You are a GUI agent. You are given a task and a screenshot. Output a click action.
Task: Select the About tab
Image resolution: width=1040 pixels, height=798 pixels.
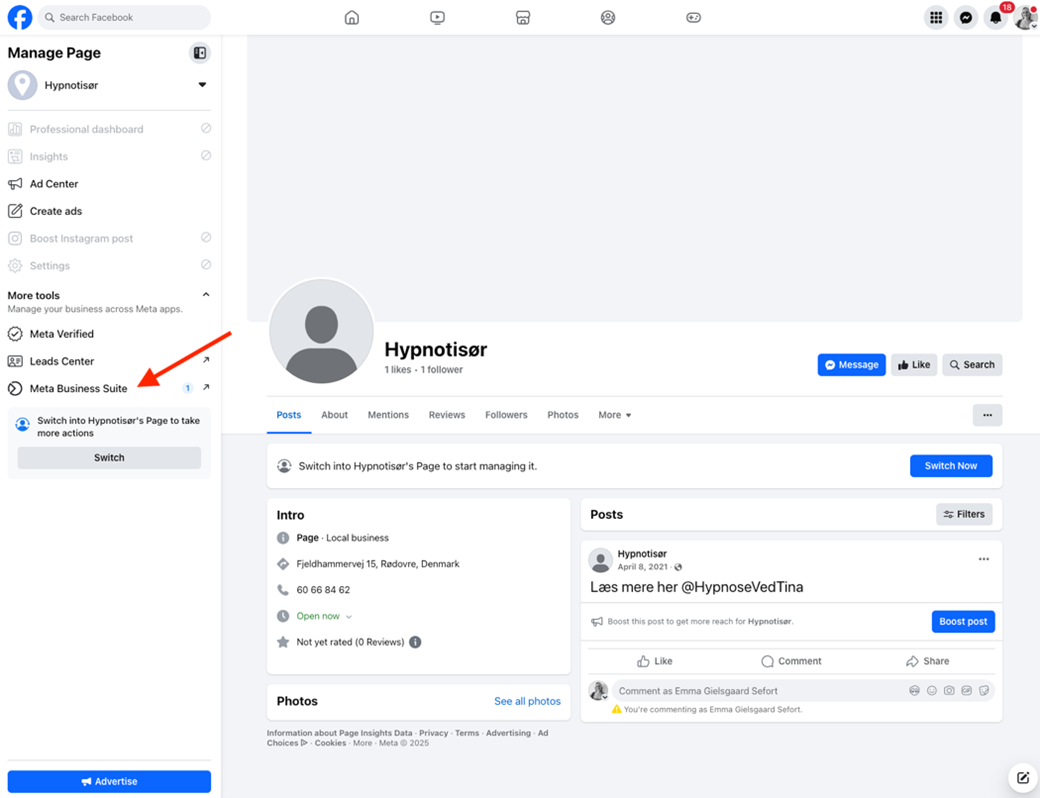334,415
